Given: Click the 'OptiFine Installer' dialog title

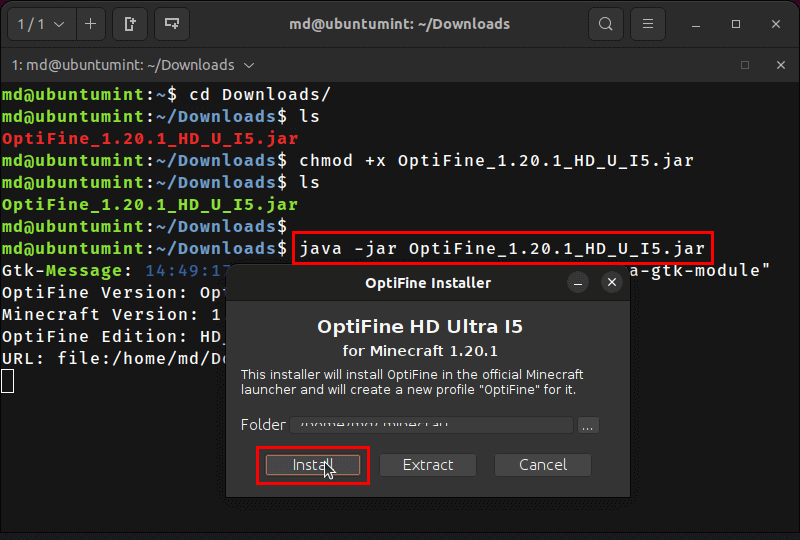Looking at the screenshot, I should click(x=428, y=283).
